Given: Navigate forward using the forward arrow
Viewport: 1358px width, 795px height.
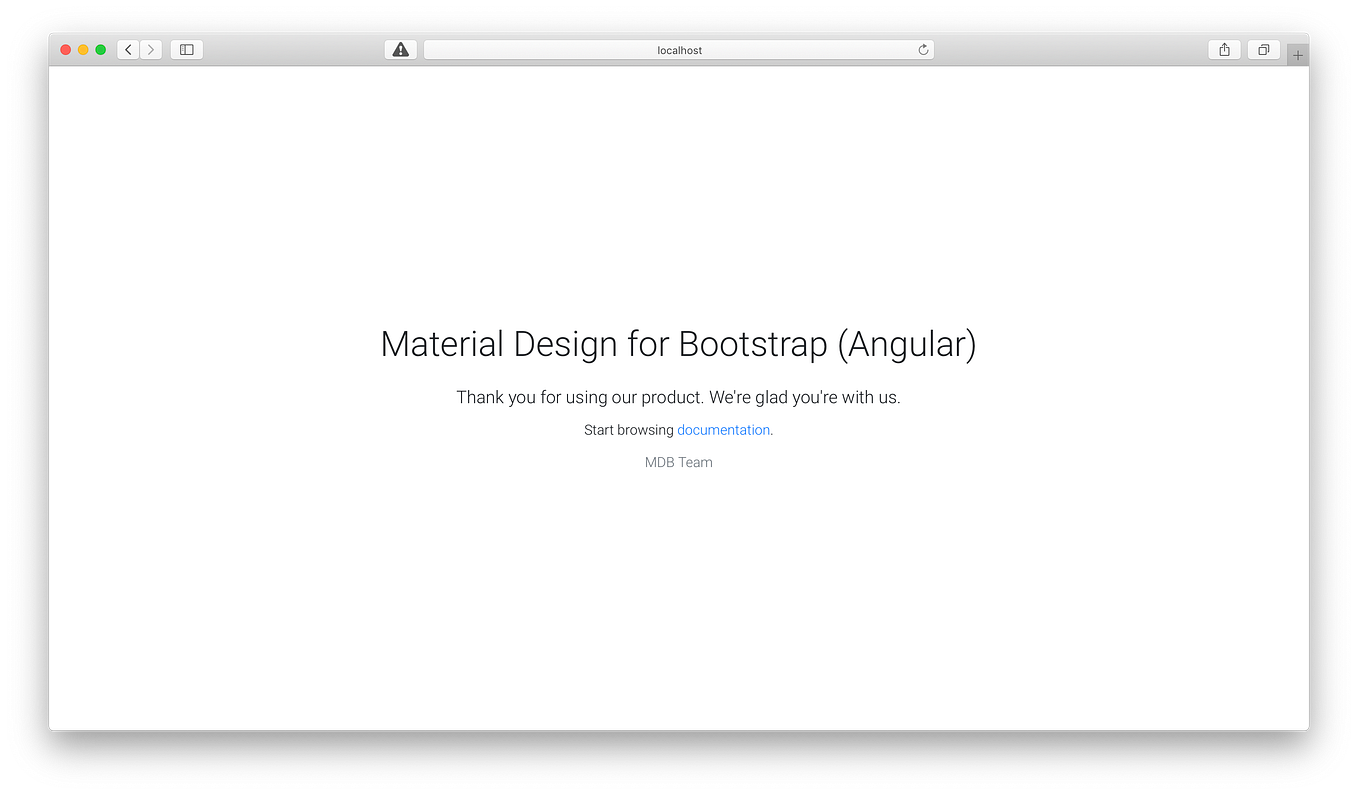Looking at the screenshot, I should (150, 49).
